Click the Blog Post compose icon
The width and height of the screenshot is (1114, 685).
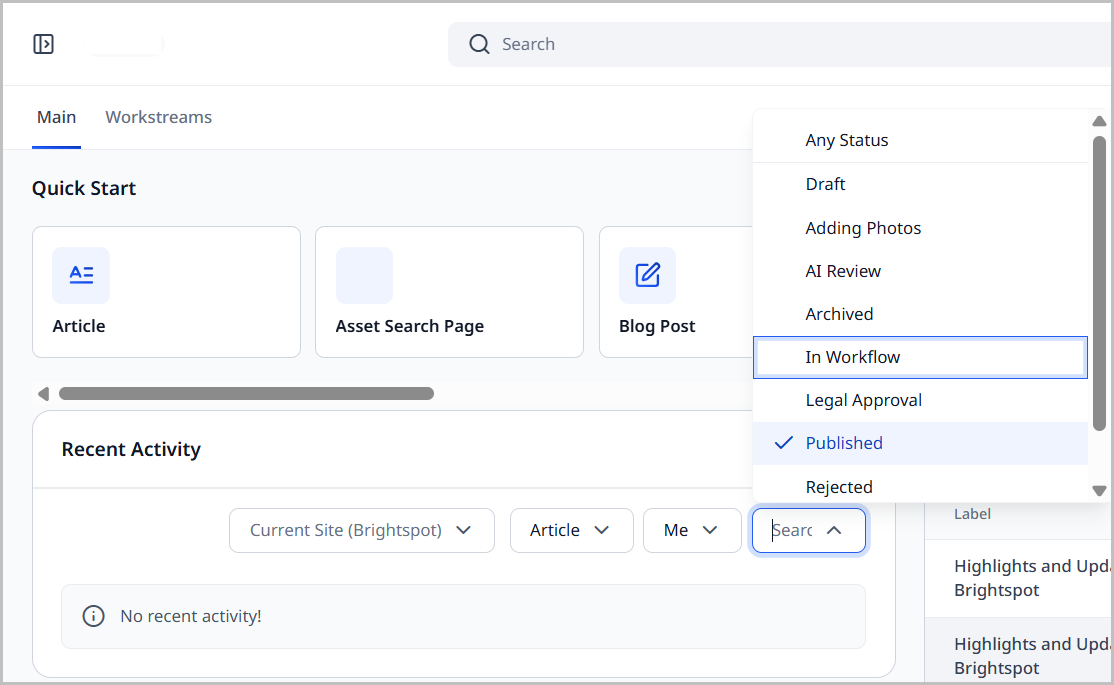(x=647, y=275)
